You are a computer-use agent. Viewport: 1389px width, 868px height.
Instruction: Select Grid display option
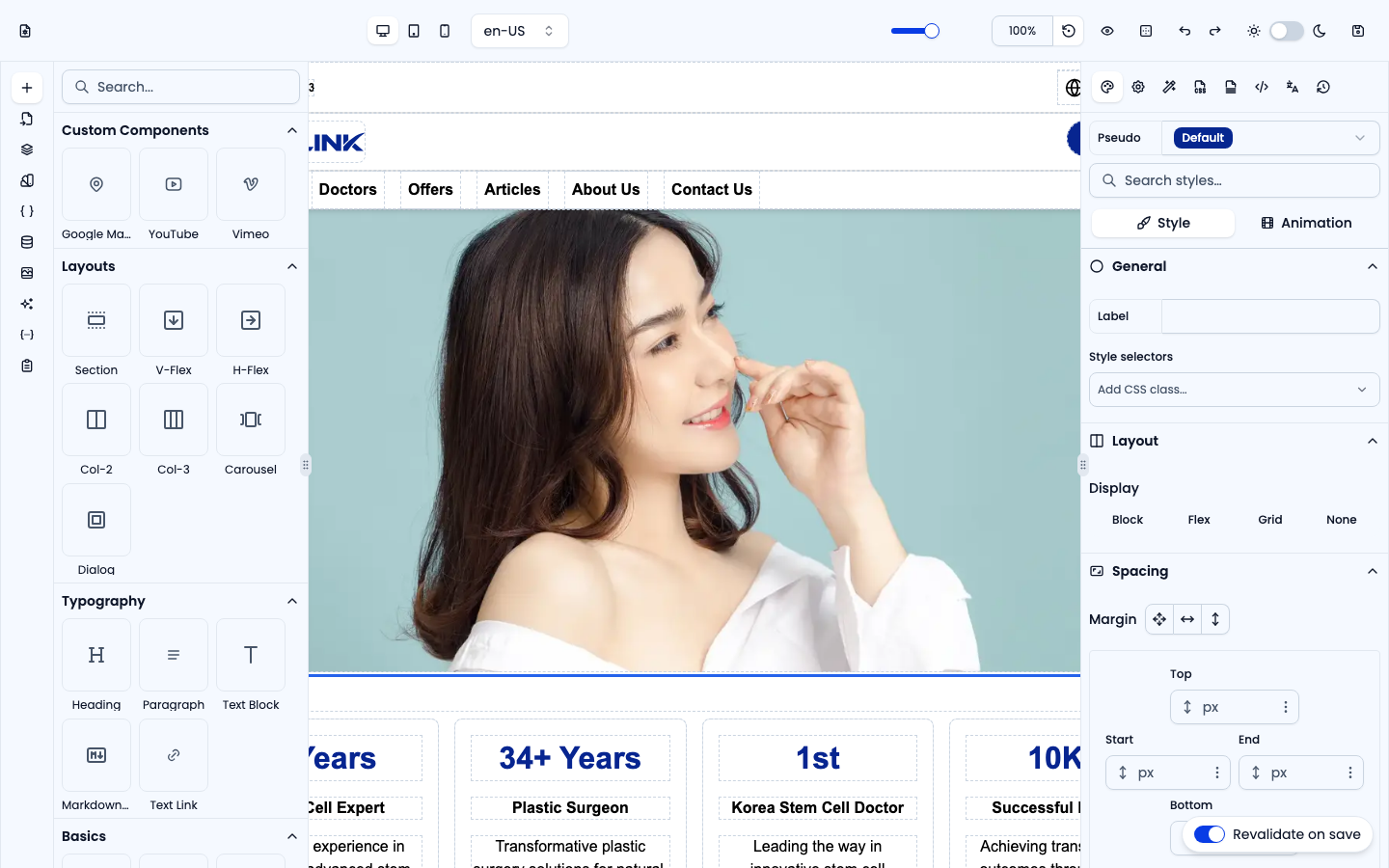pos(1270,520)
